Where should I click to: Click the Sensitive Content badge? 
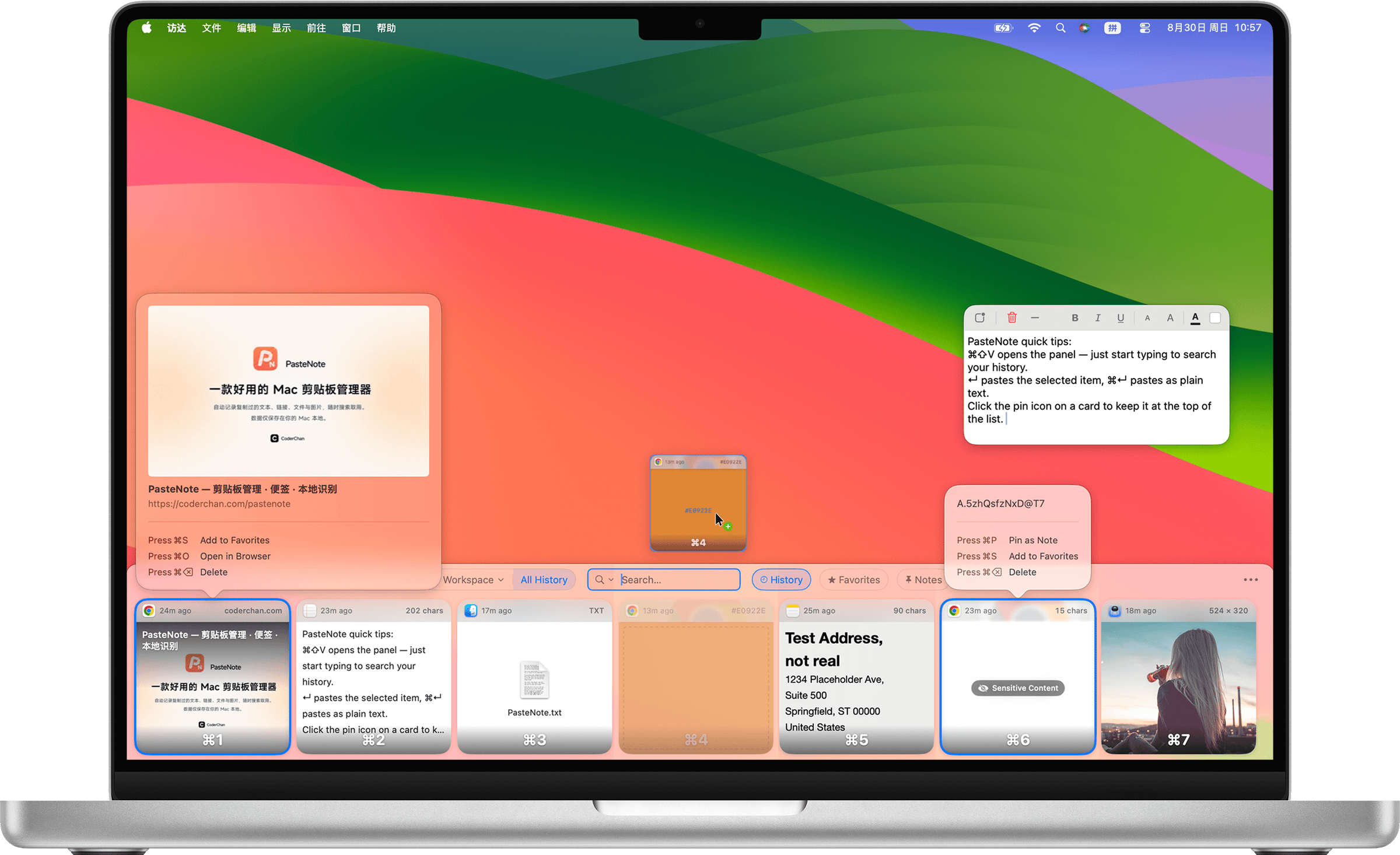(1018, 688)
